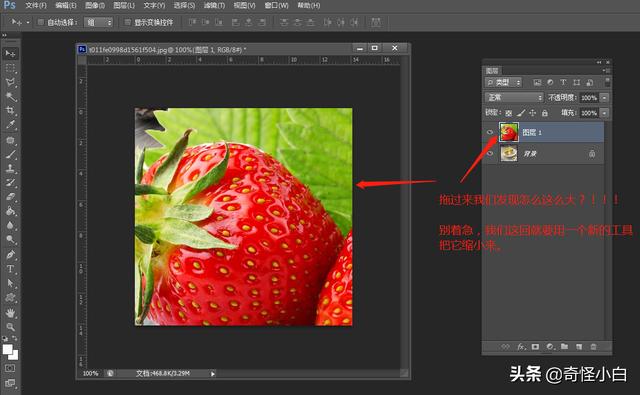The width and height of the screenshot is (640, 395).
Task: Filter layers by smart objects
Action: [x=589, y=82]
